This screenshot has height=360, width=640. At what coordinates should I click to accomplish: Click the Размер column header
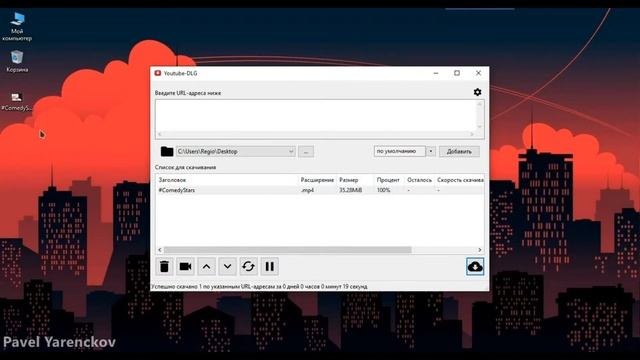pyautogui.click(x=355, y=180)
